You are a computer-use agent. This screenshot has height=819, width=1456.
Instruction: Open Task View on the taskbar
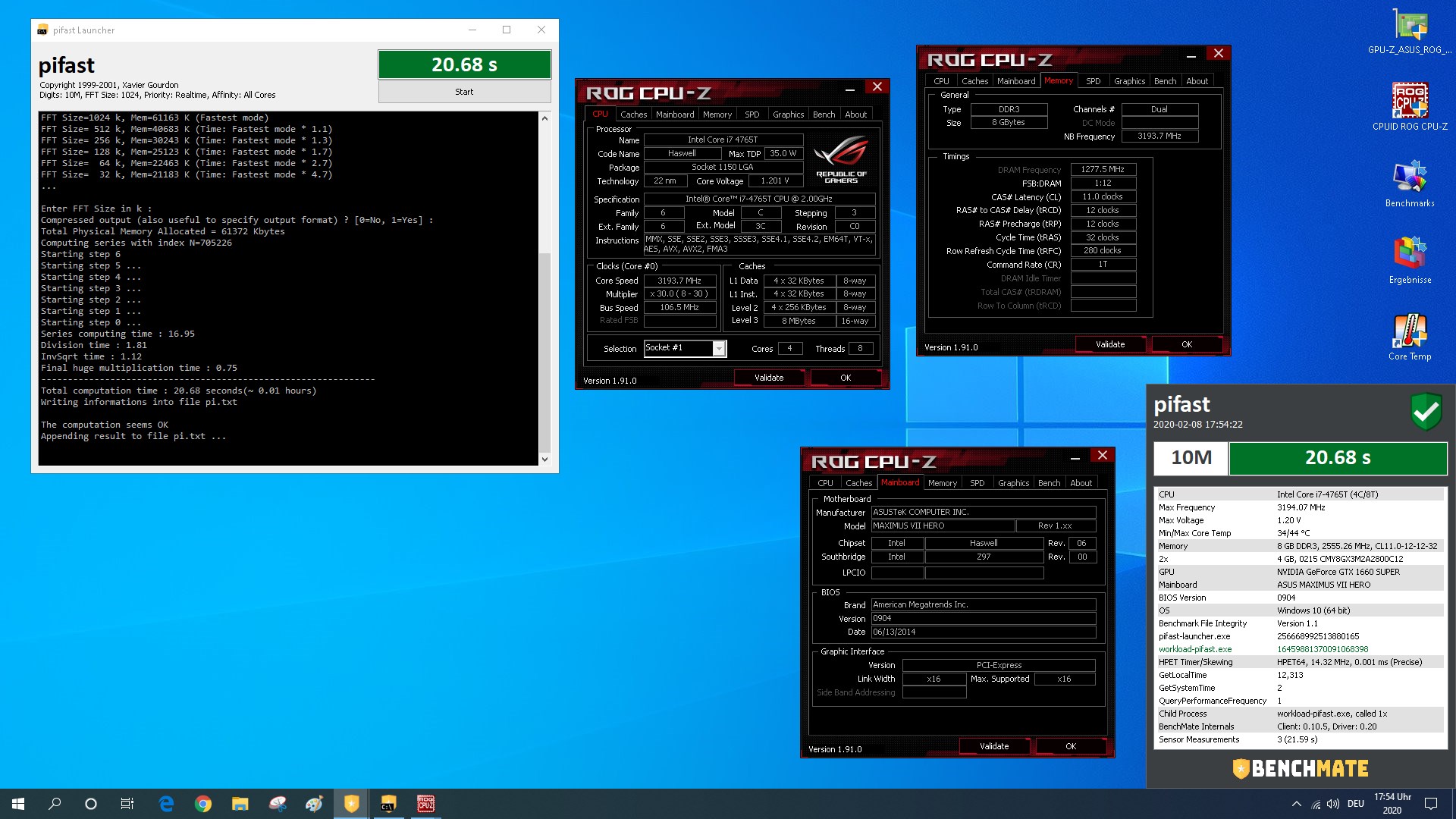point(127,804)
